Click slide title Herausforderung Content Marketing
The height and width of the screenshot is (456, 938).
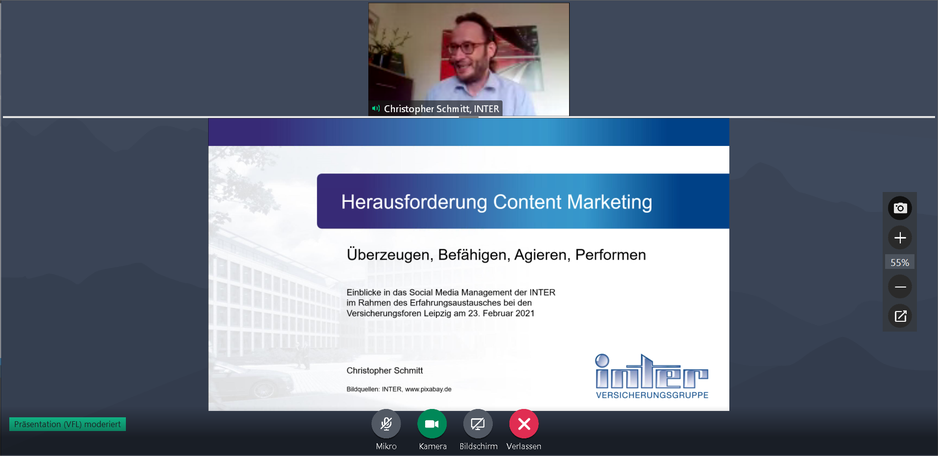click(497, 202)
